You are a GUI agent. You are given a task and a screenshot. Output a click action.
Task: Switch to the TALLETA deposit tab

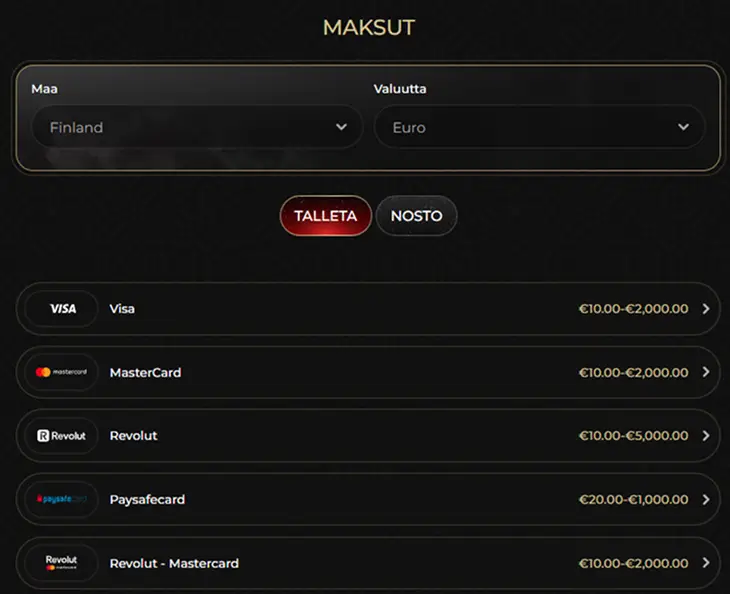click(x=325, y=216)
